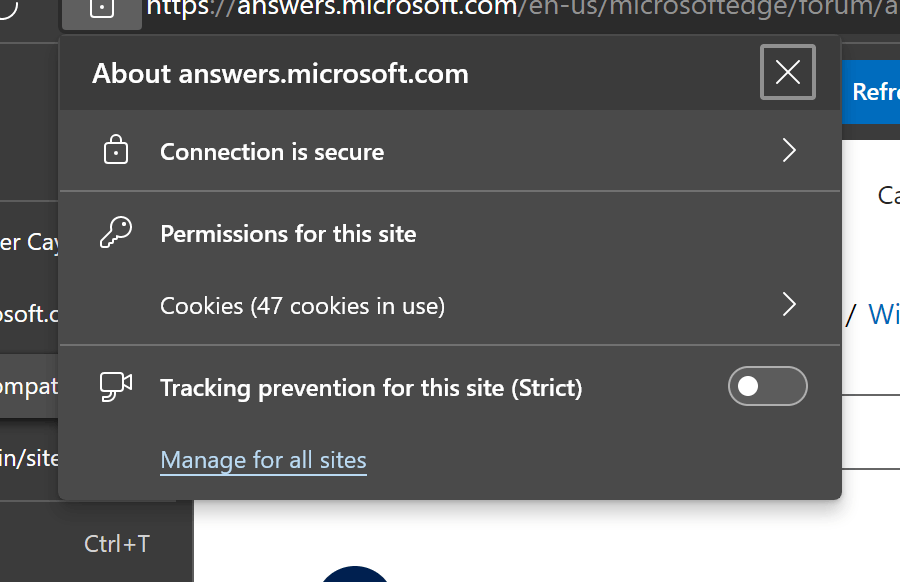Screen dimensions: 900x582
Task: Turn off tracking prevention toggle for this site
Action: coord(767,387)
